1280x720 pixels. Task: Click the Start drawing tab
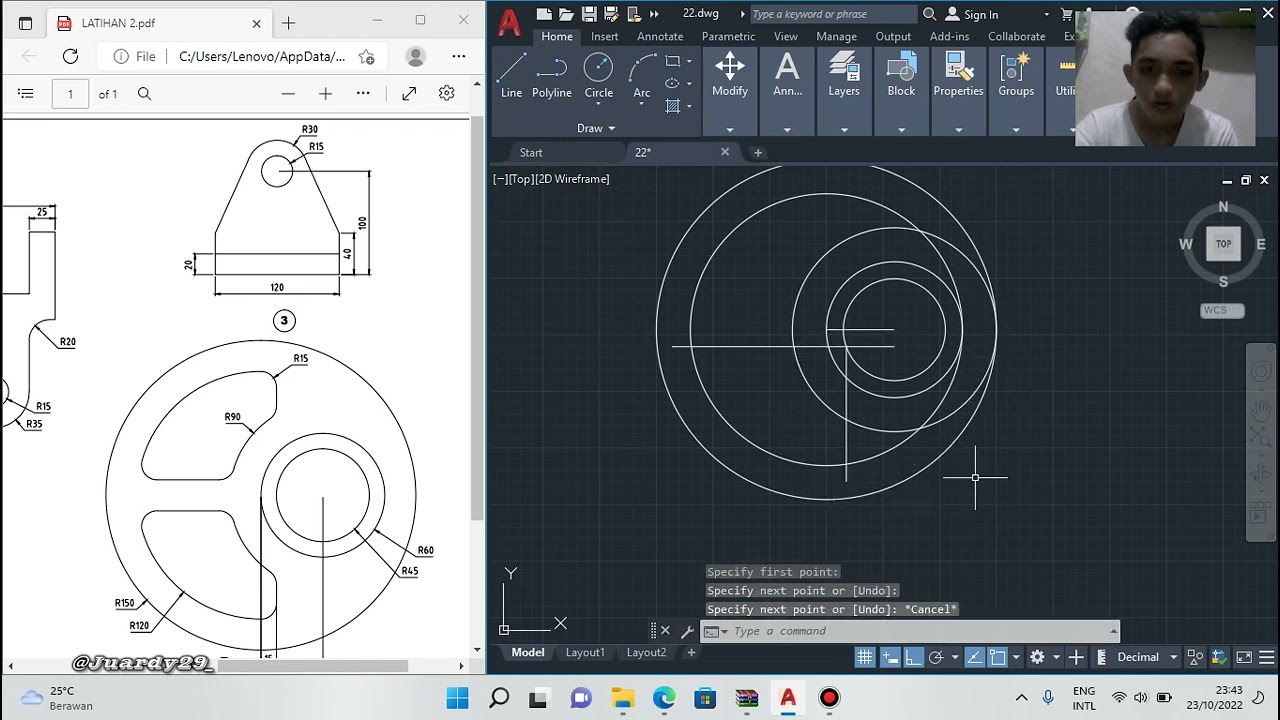point(531,152)
